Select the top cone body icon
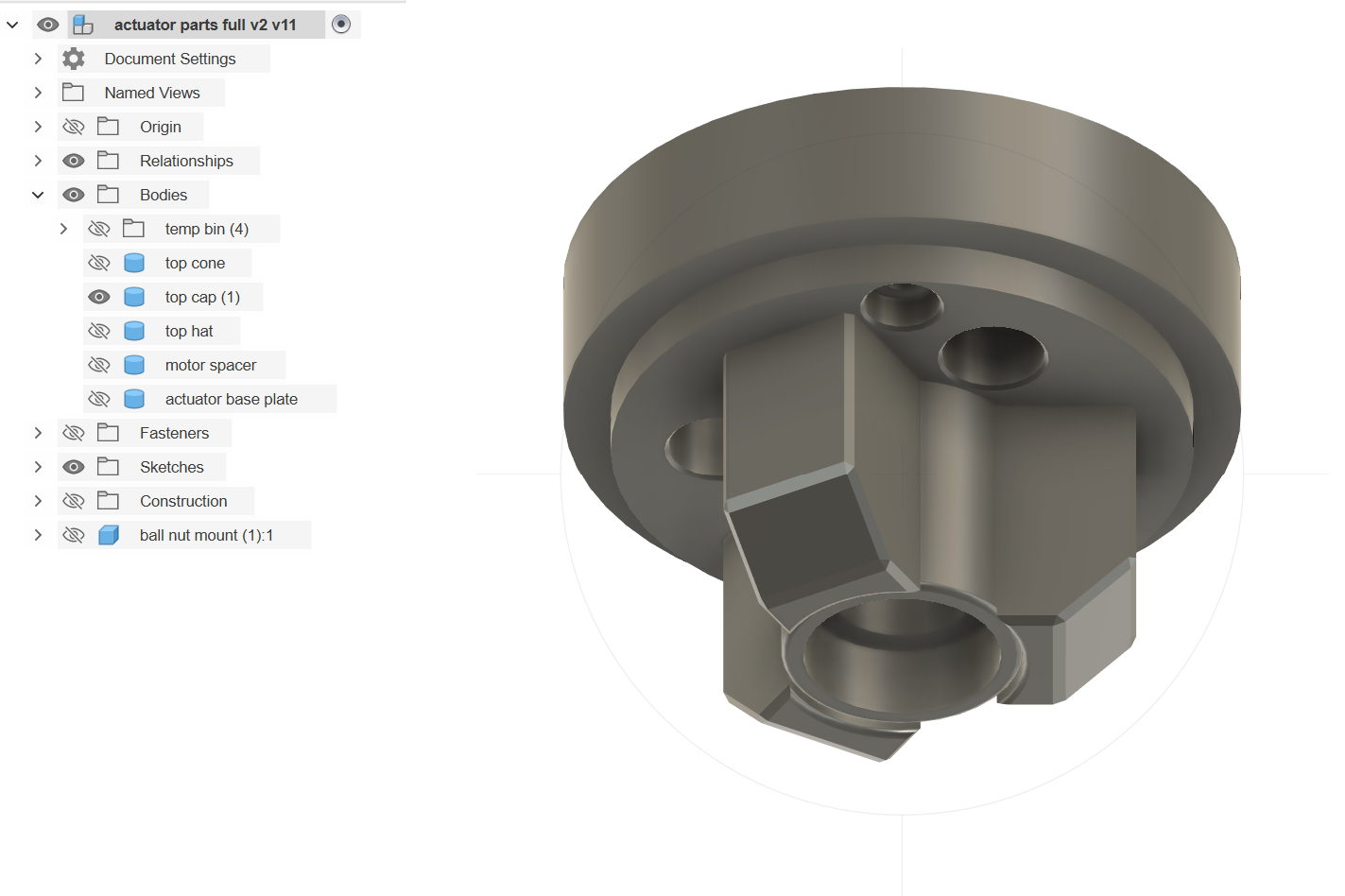The image size is (1345, 896). [133, 262]
